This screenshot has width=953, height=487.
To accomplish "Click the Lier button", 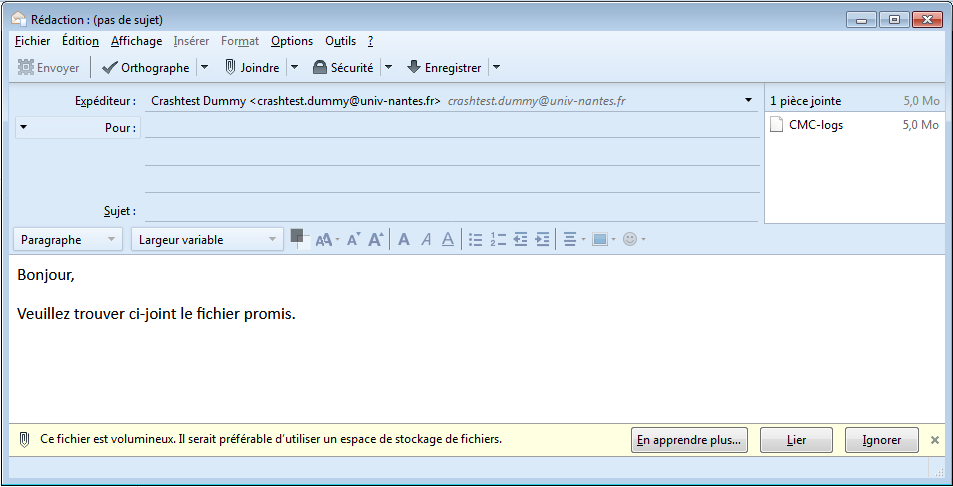I will click(x=796, y=440).
